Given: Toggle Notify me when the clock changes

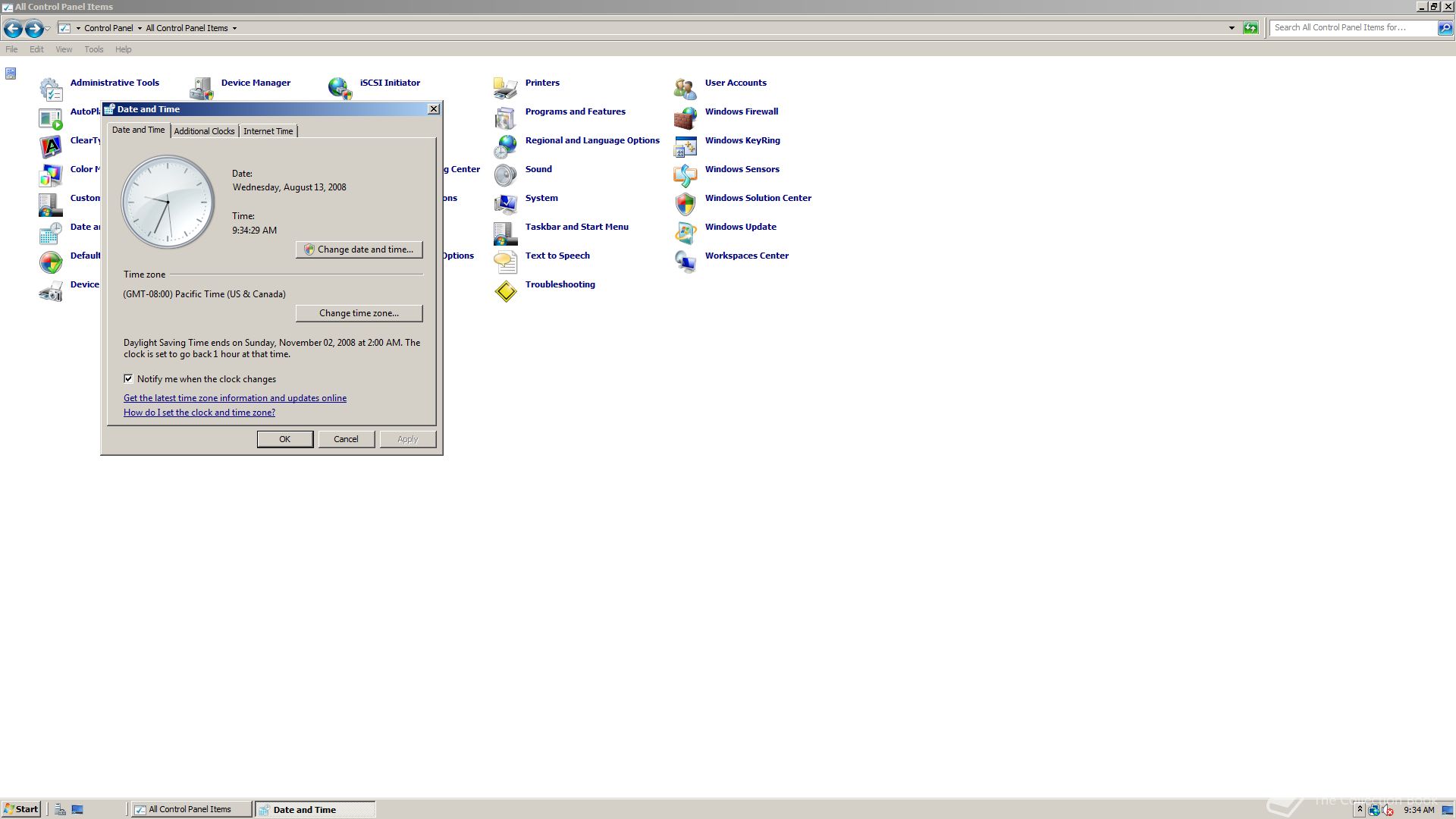Looking at the screenshot, I should tap(128, 378).
